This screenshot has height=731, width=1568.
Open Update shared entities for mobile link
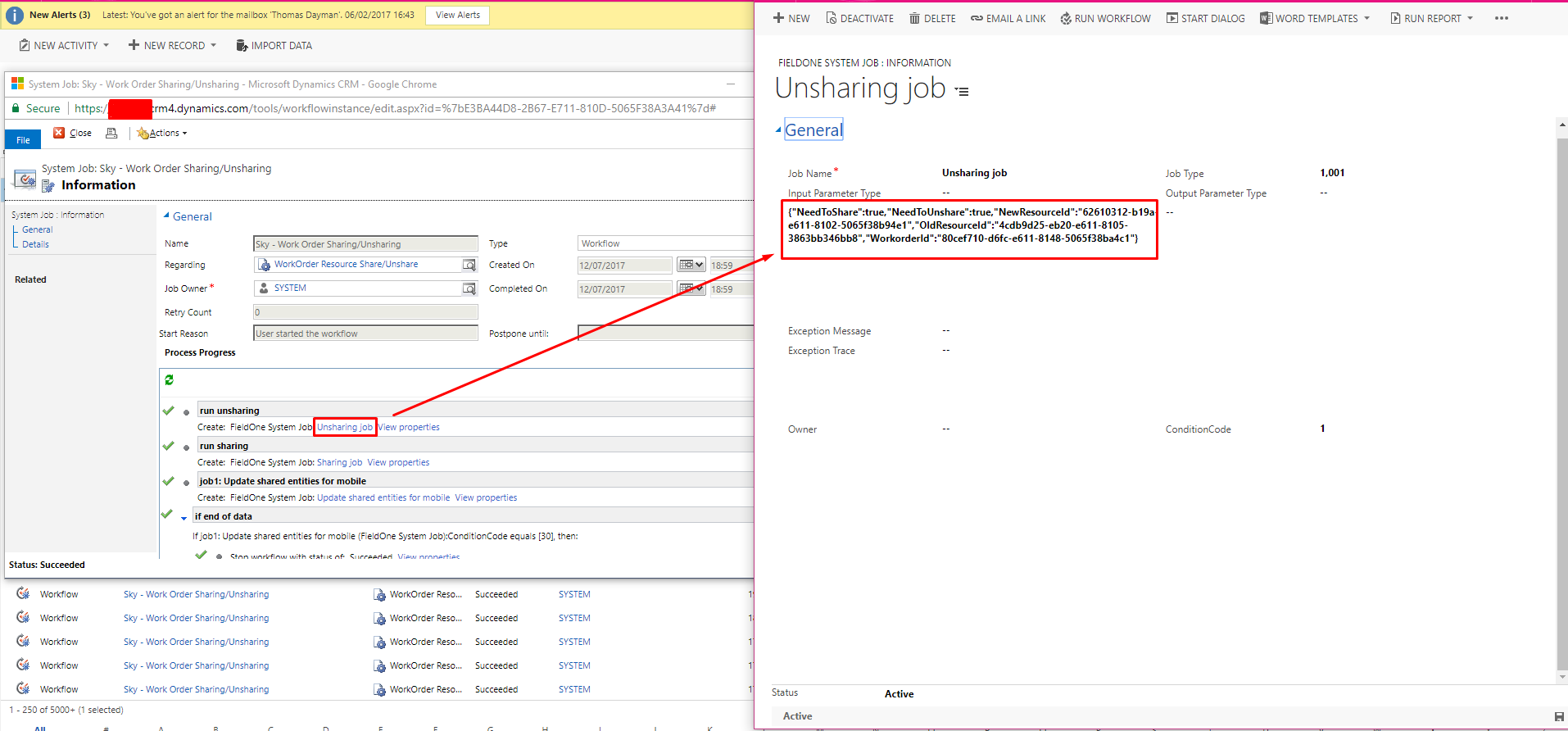pos(383,497)
